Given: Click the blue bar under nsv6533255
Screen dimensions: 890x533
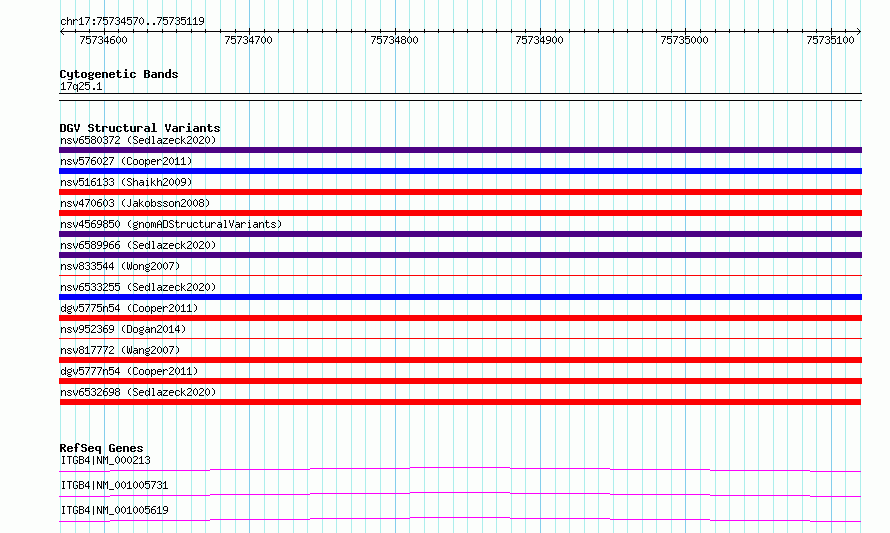Looking at the screenshot, I should [460, 297].
